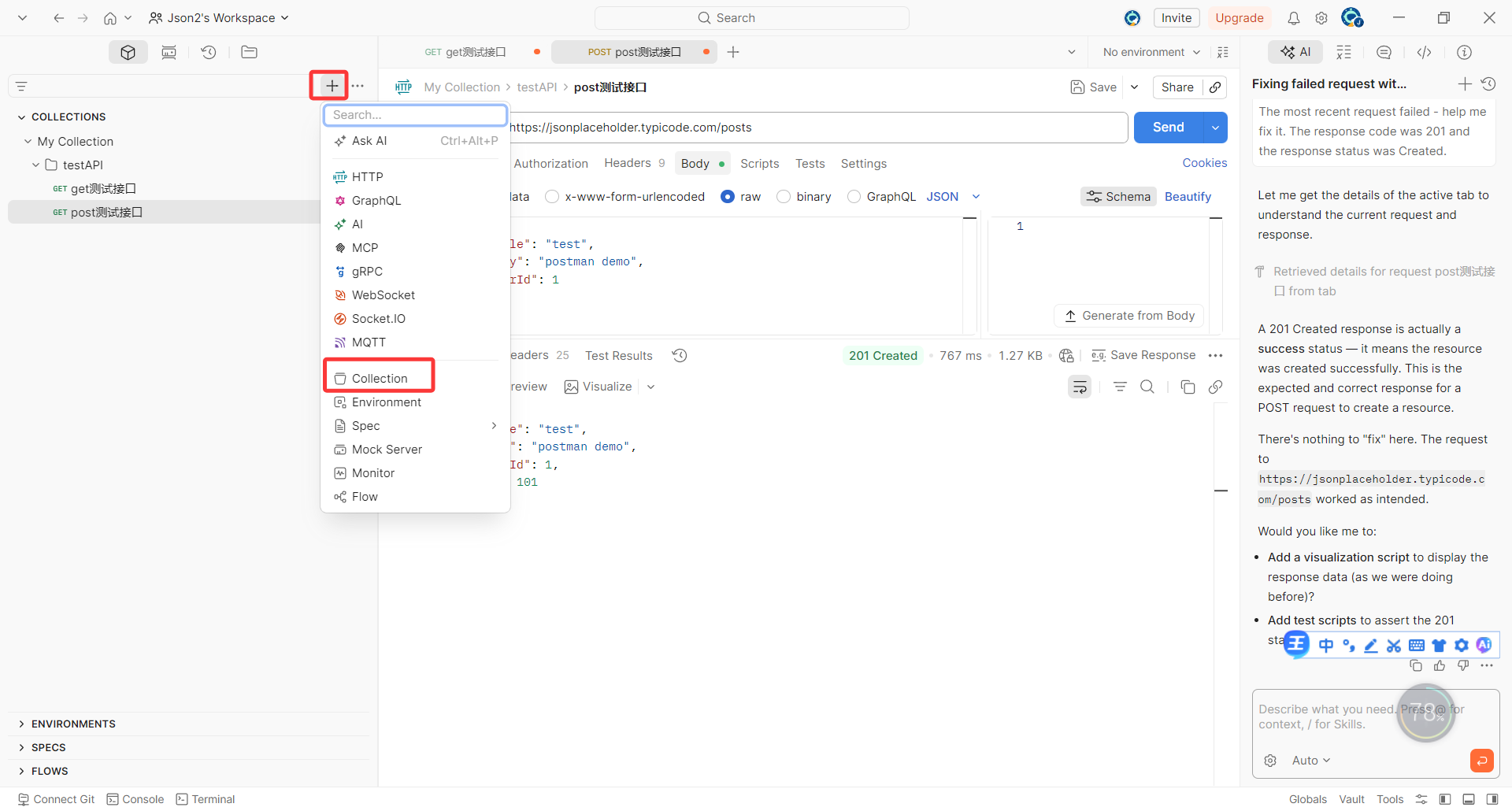Choose WebSocket from the create menu

tap(415, 295)
